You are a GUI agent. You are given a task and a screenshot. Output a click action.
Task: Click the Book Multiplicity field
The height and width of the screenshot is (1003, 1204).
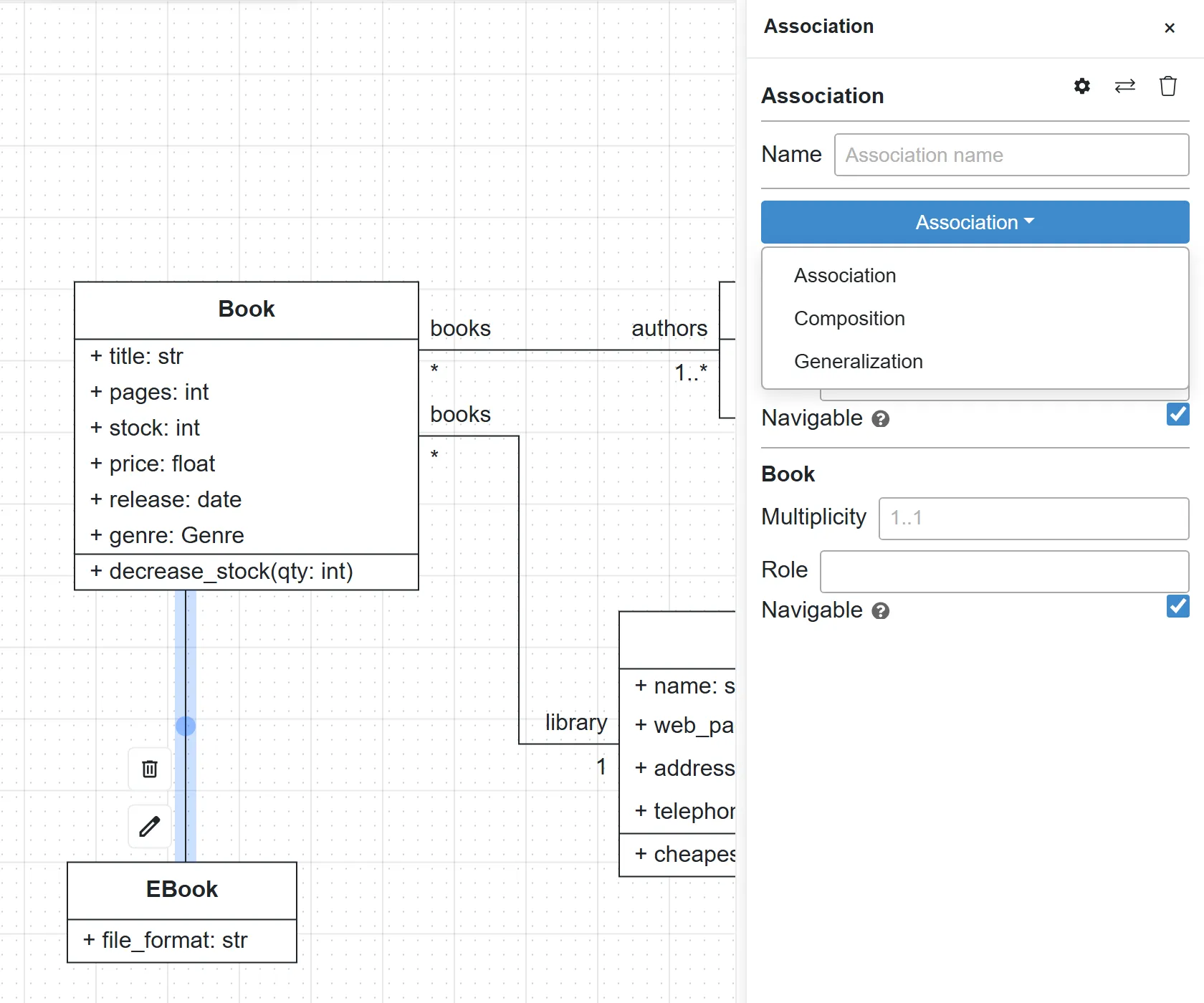[x=1033, y=519]
